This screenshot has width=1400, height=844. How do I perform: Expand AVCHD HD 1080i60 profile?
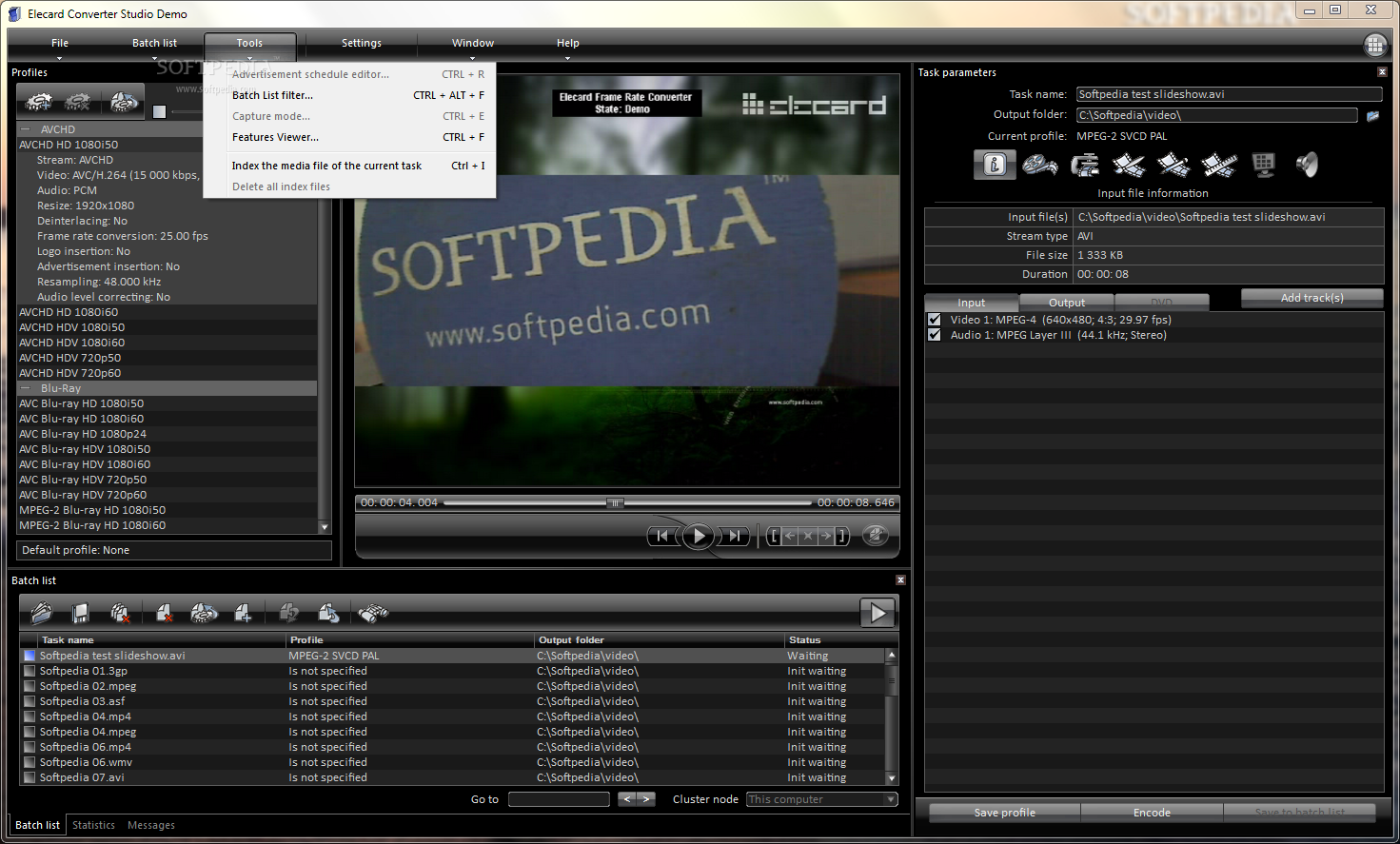point(69,312)
